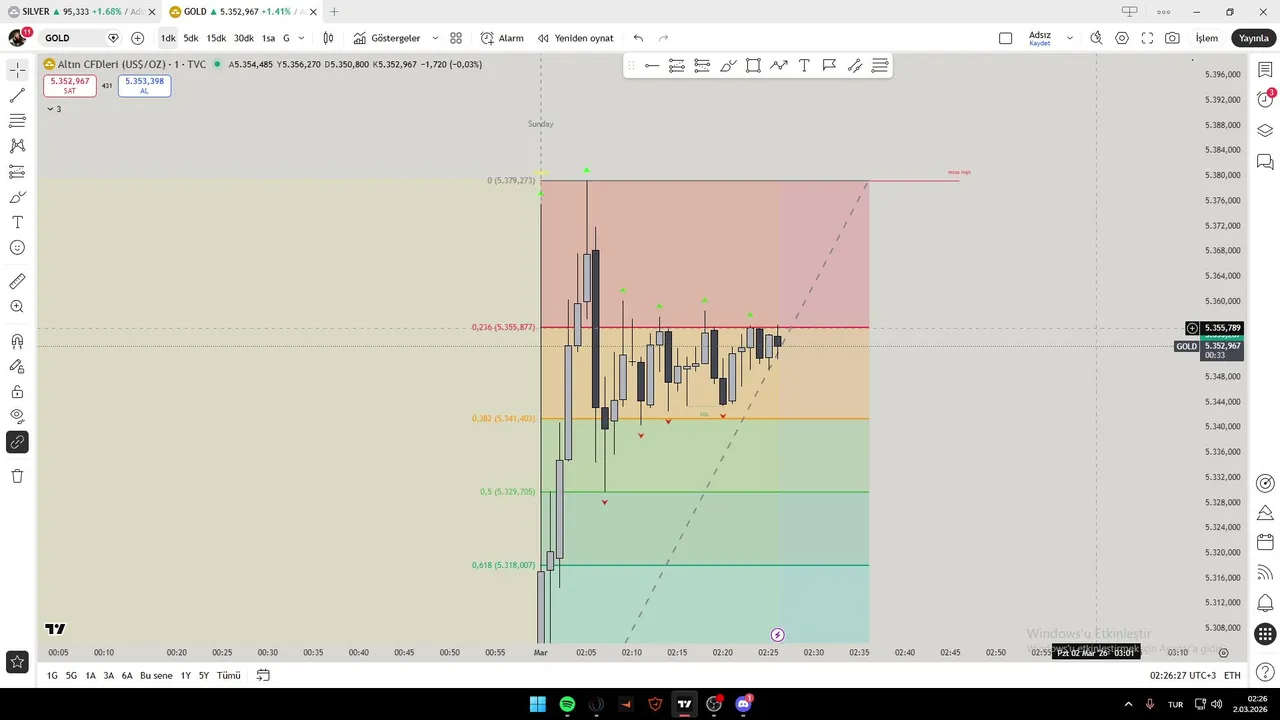Open the emoji icons tool

[17, 248]
